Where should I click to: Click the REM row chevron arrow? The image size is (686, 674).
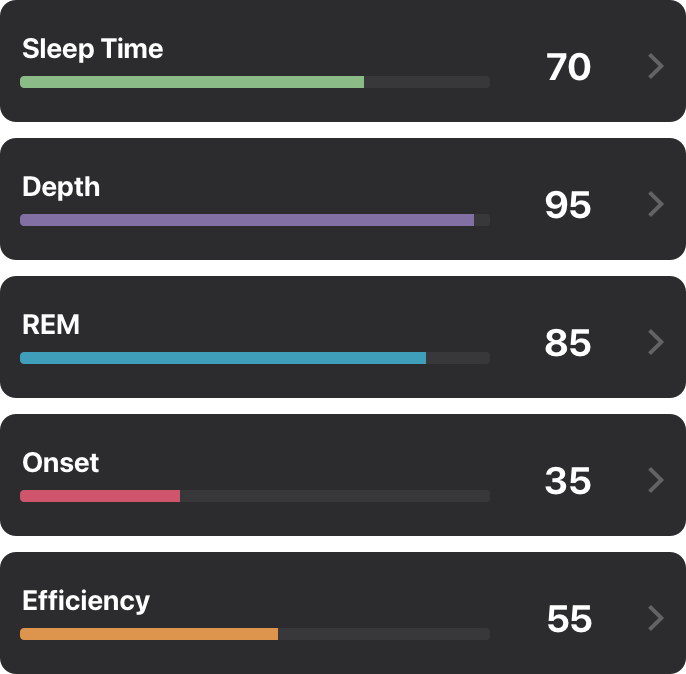(x=656, y=343)
